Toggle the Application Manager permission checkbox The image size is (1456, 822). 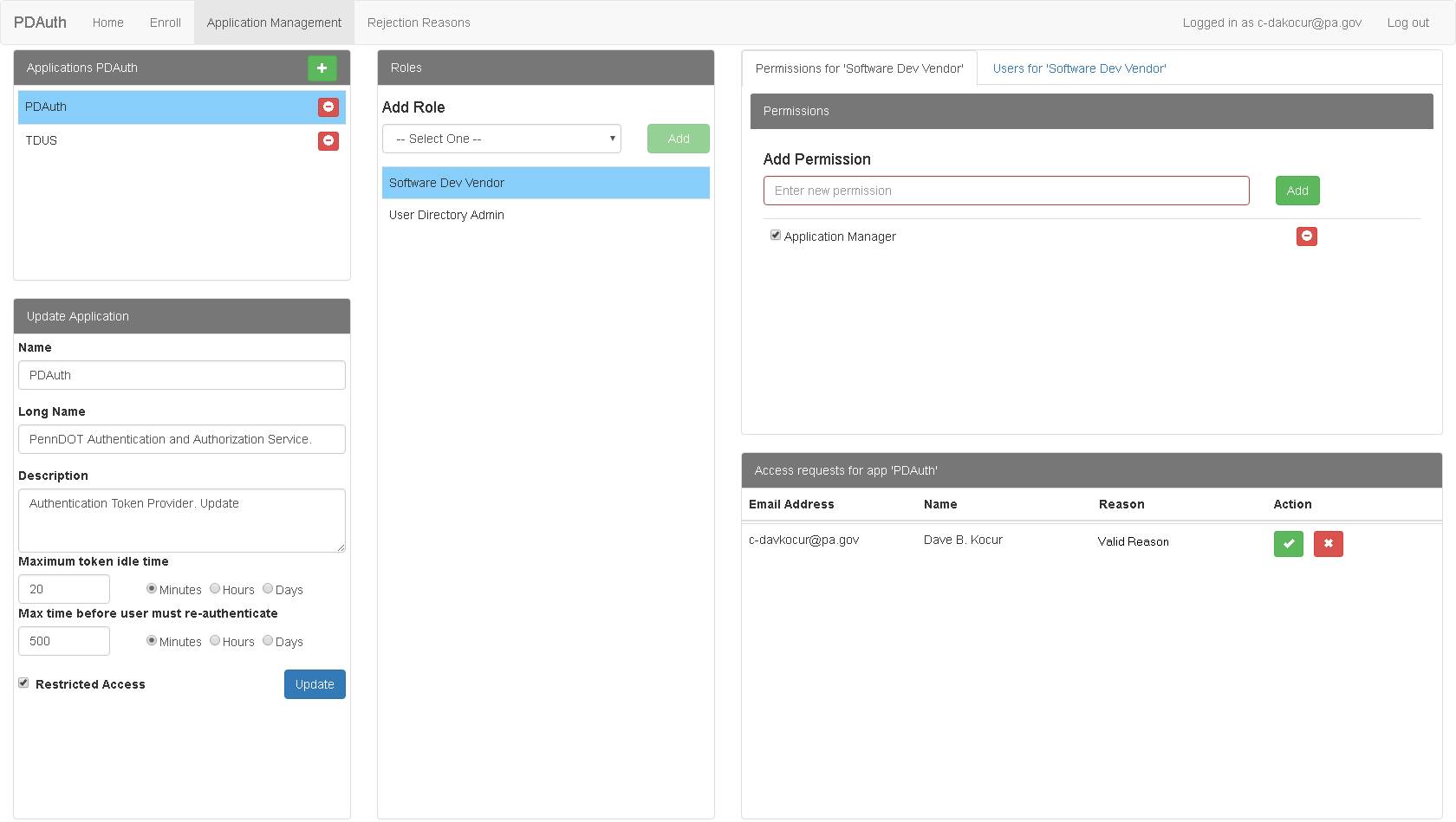click(x=776, y=236)
